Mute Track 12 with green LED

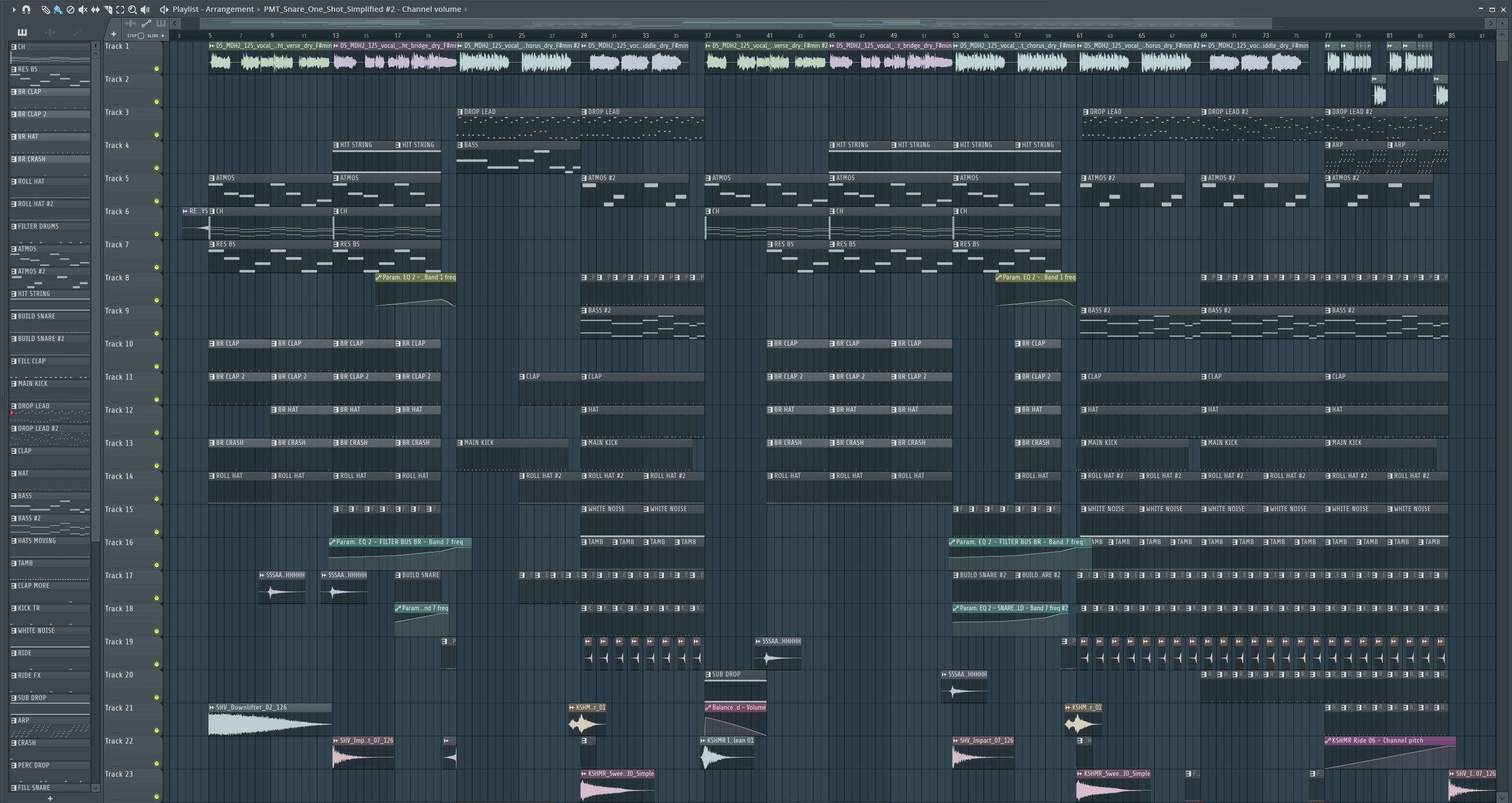point(157,433)
